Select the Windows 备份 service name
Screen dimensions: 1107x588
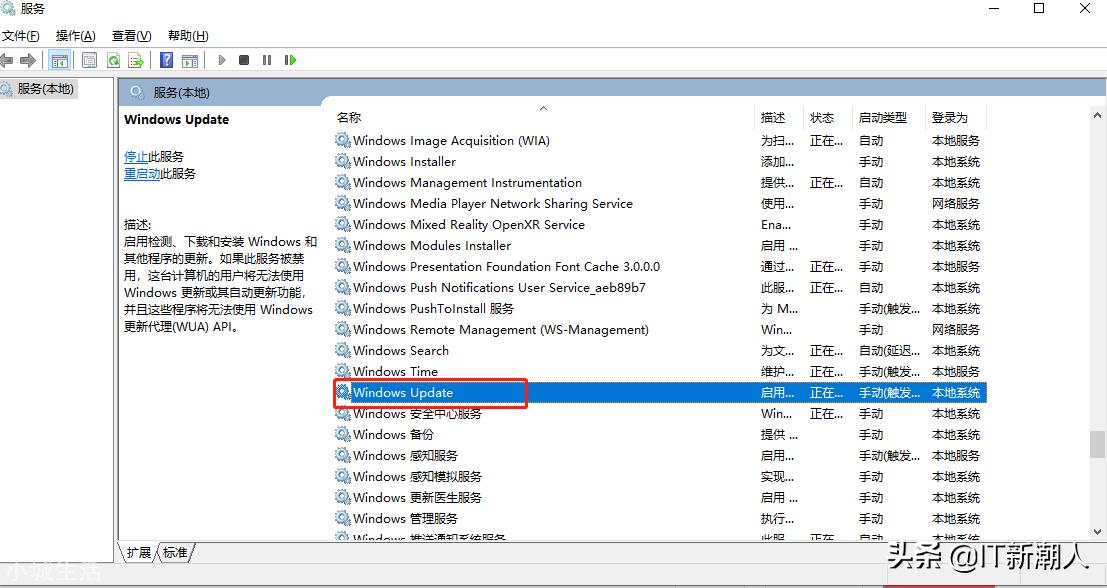[x=393, y=435]
